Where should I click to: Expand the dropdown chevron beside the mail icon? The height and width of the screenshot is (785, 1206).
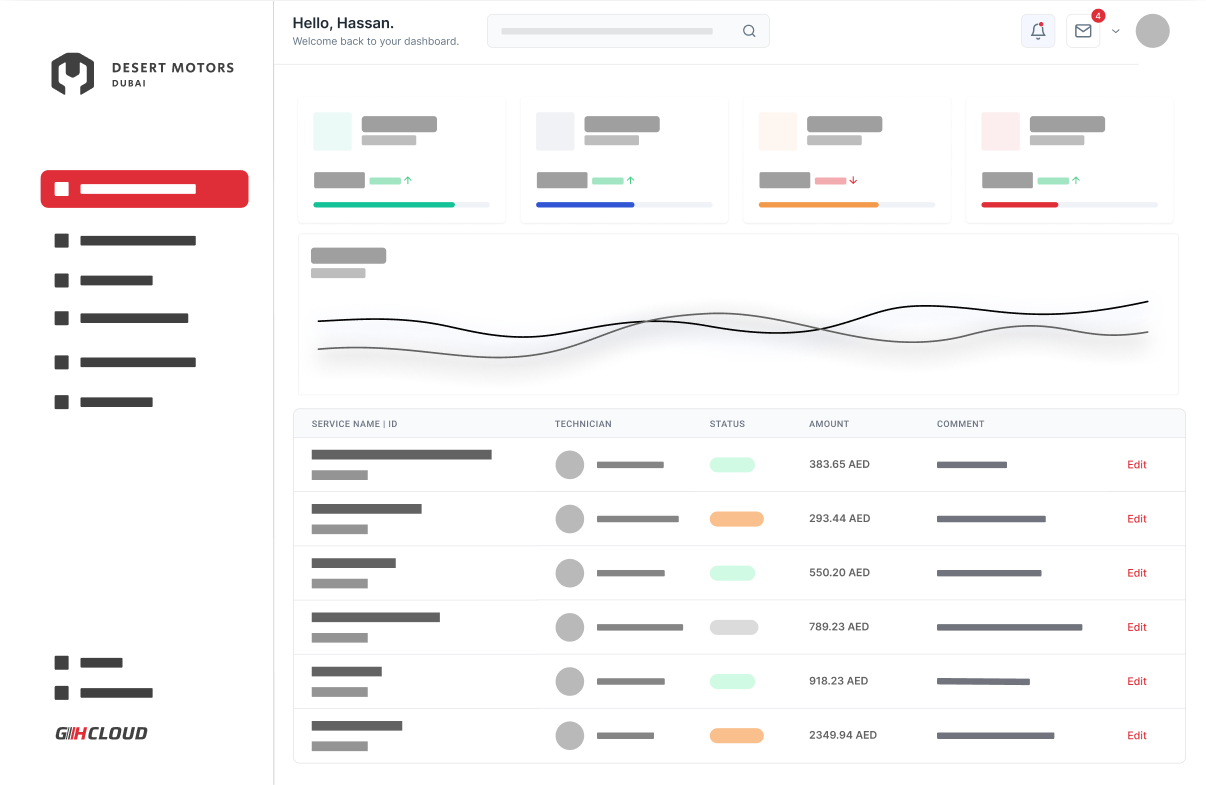click(1116, 31)
